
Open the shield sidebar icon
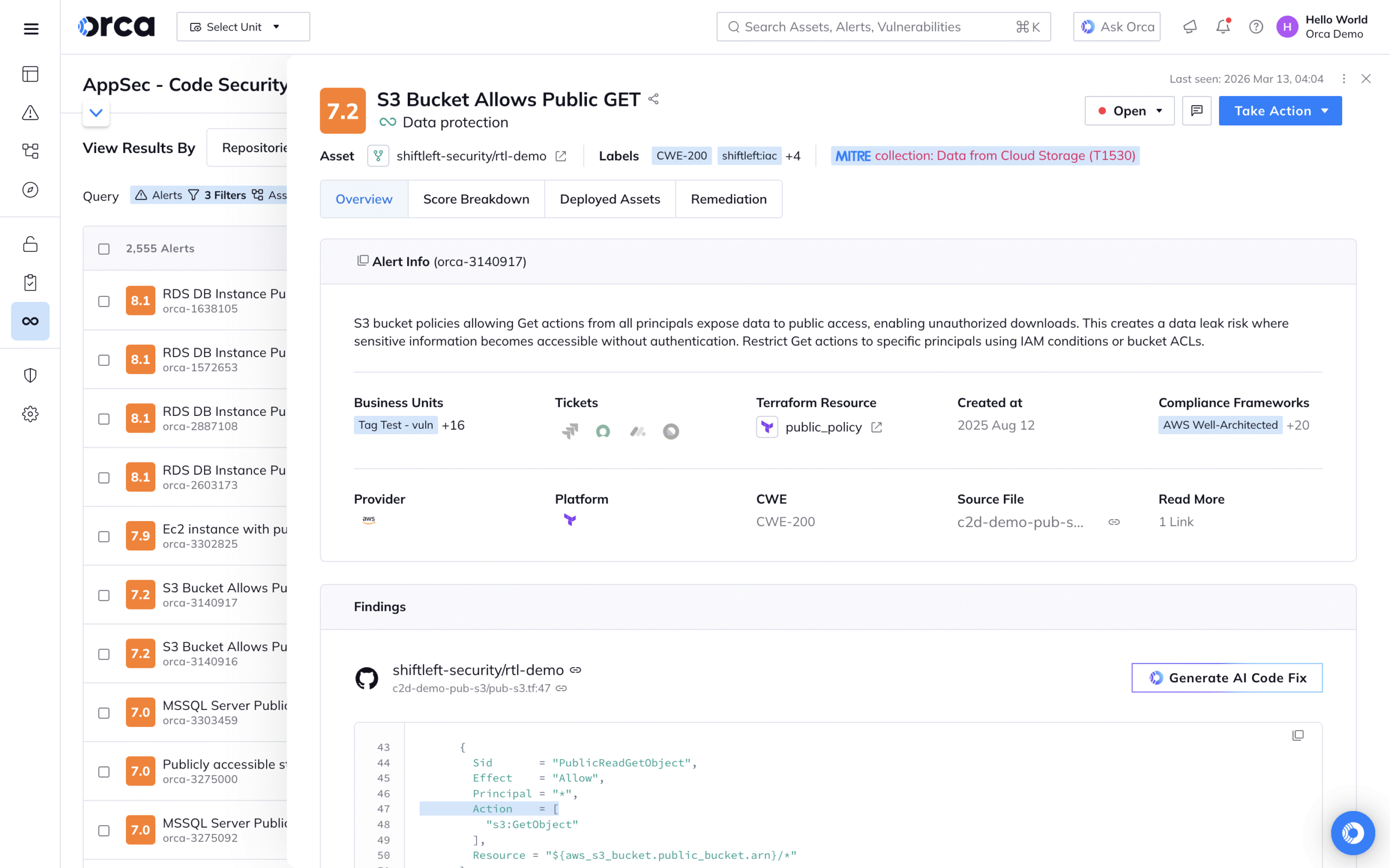pos(30,376)
